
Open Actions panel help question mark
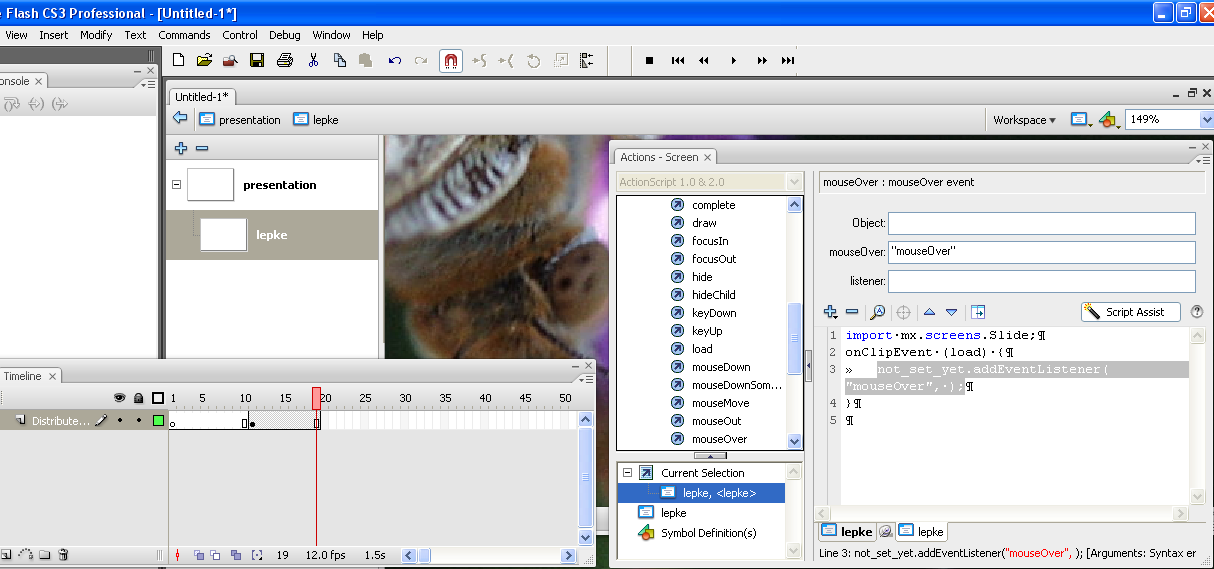1197,312
